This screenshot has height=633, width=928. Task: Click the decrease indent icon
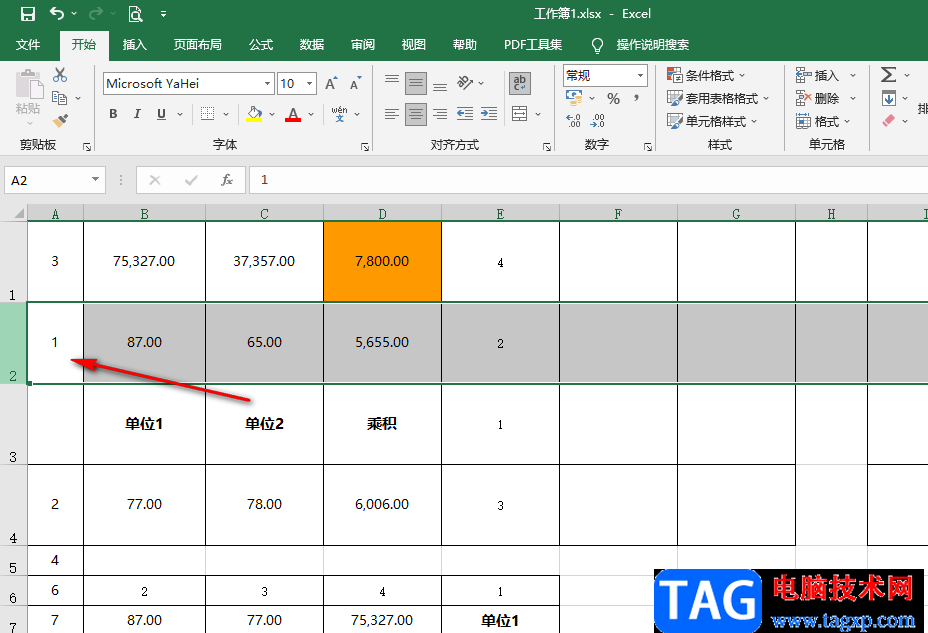pos(465,114)
